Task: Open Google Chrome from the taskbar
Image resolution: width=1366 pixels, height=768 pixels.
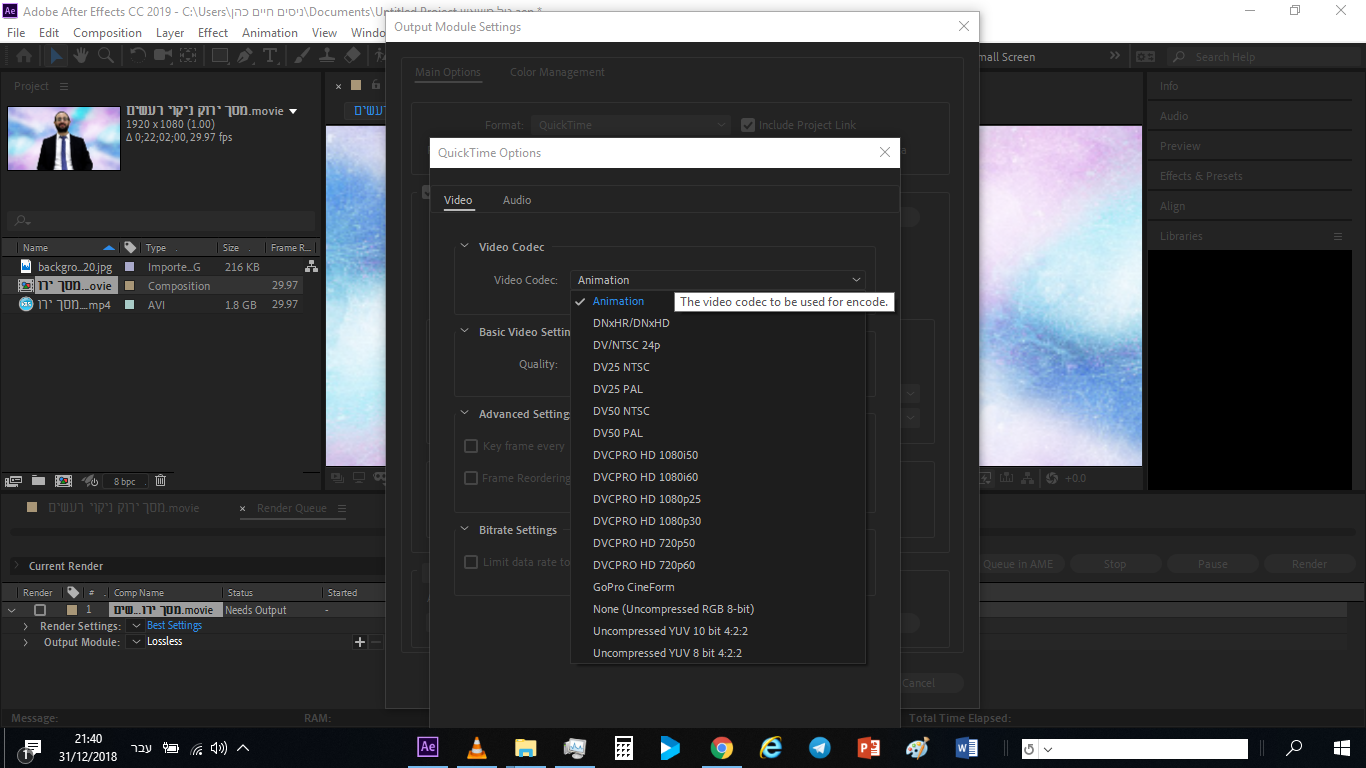Action: click(x=721, y=748)
